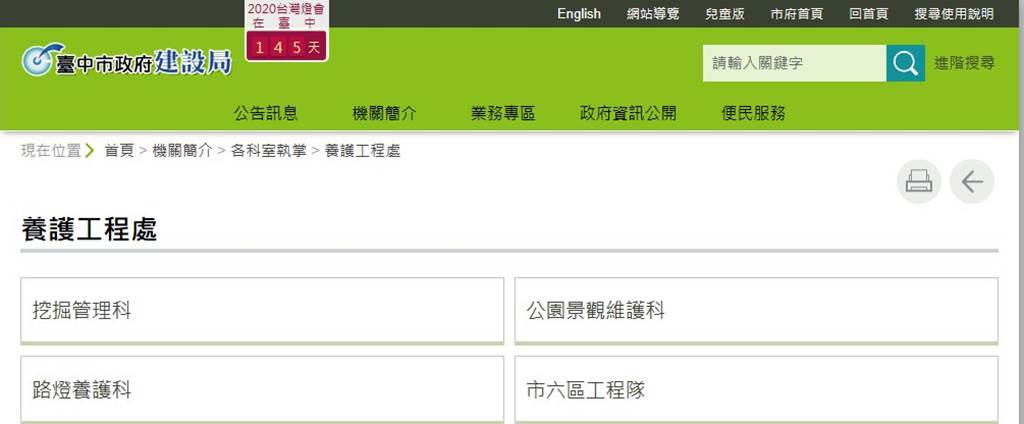
Task: Click the printer icon to print page
Action: (x=918, y=181)
